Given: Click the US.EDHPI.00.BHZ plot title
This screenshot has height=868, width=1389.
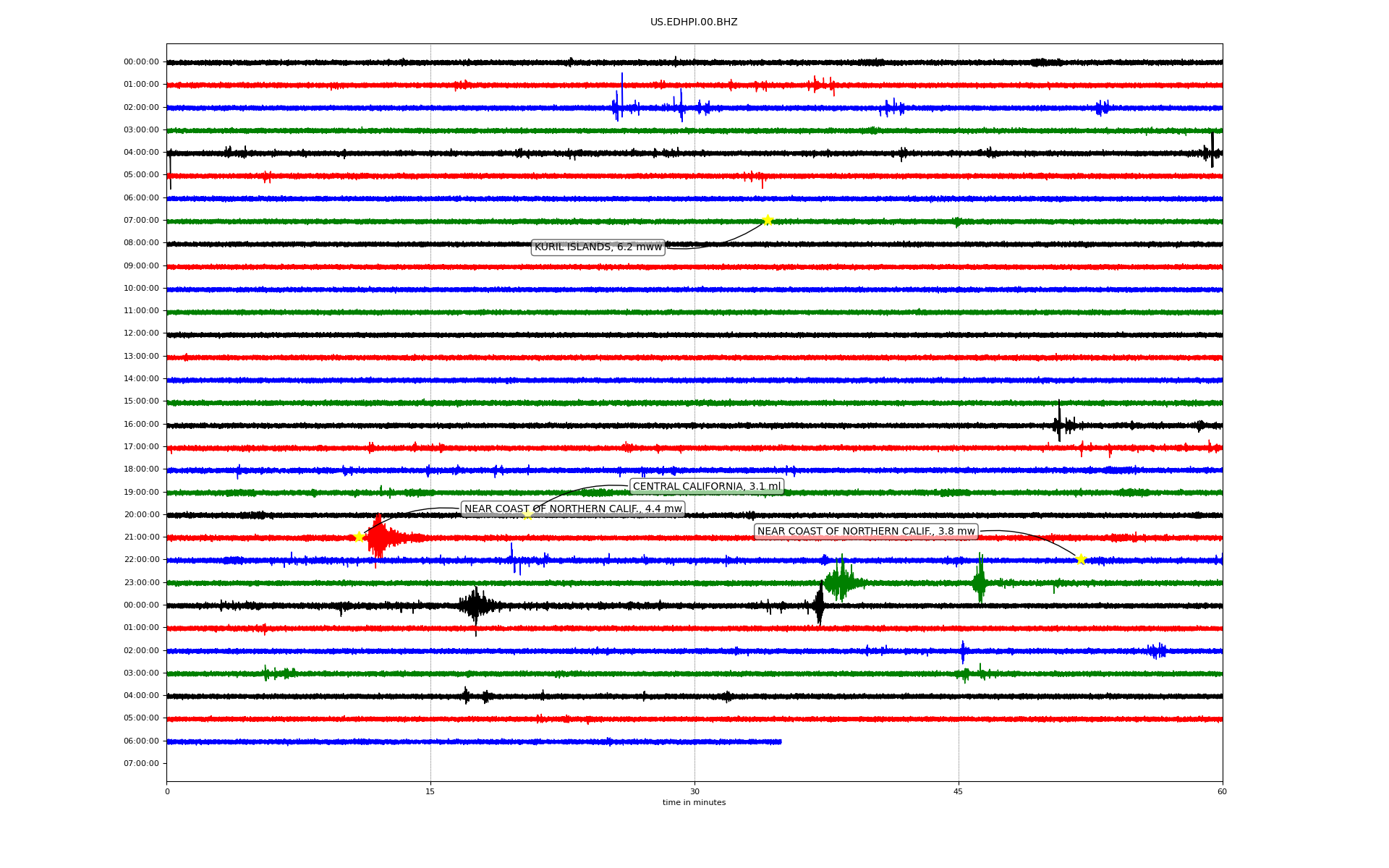Looking at the screenshot, I should pyautogui.click(x=694, y=22).
